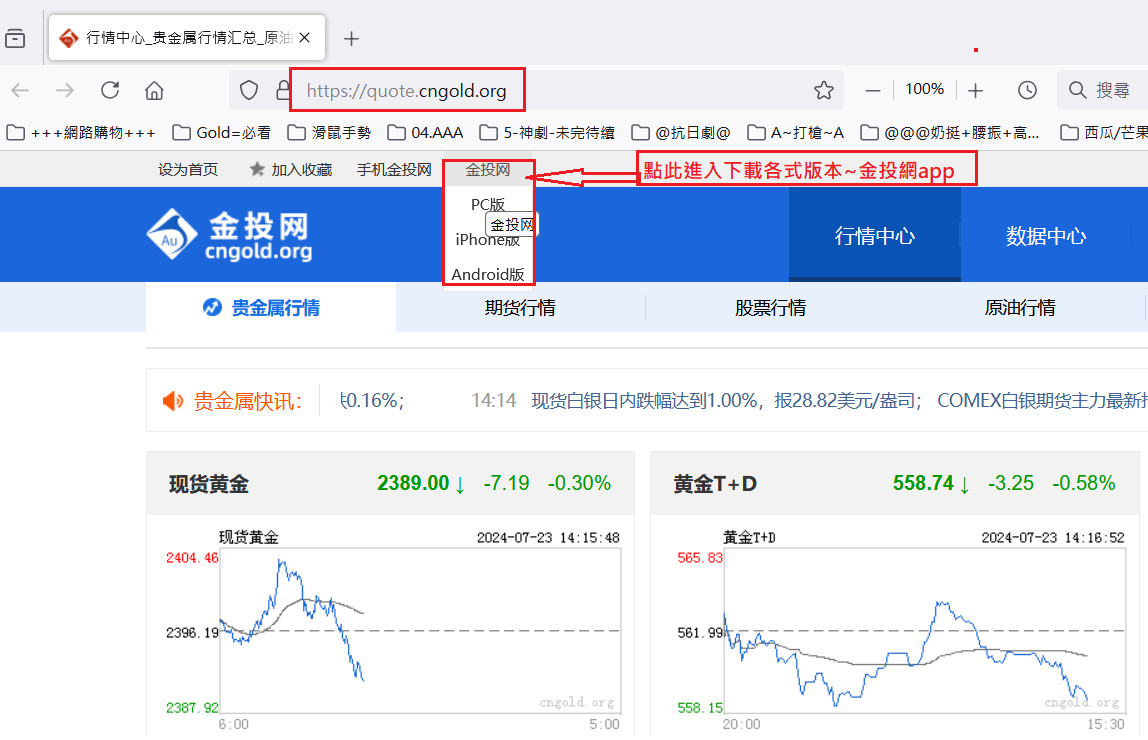
Task: Open browsing history clock icon
Action: [x=1027, y=90]
